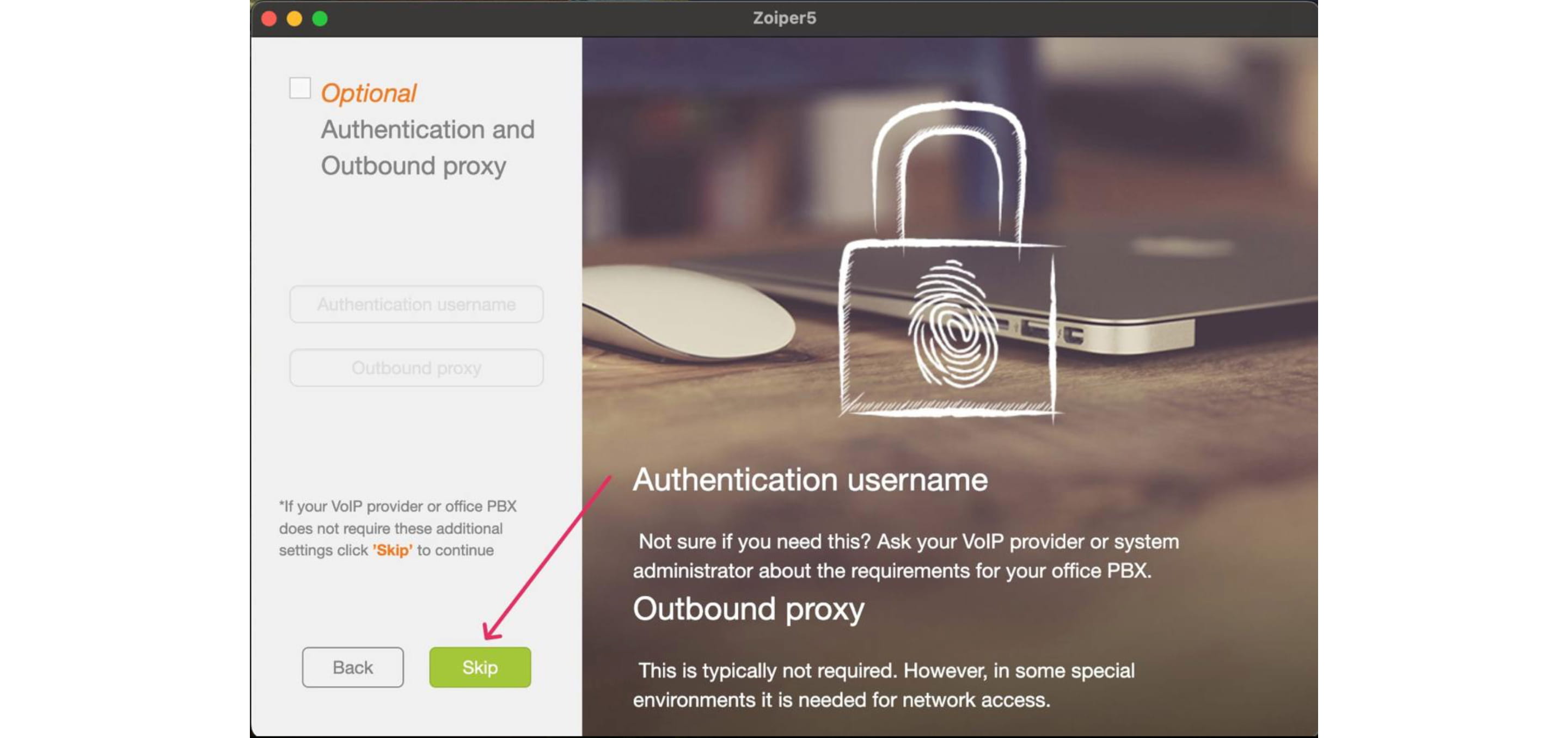Image resolution: width=1568 pixels, height=738 pixels.
Task: Maximize Zoiper5 using the green button
Action: click(x=320, y=19)
